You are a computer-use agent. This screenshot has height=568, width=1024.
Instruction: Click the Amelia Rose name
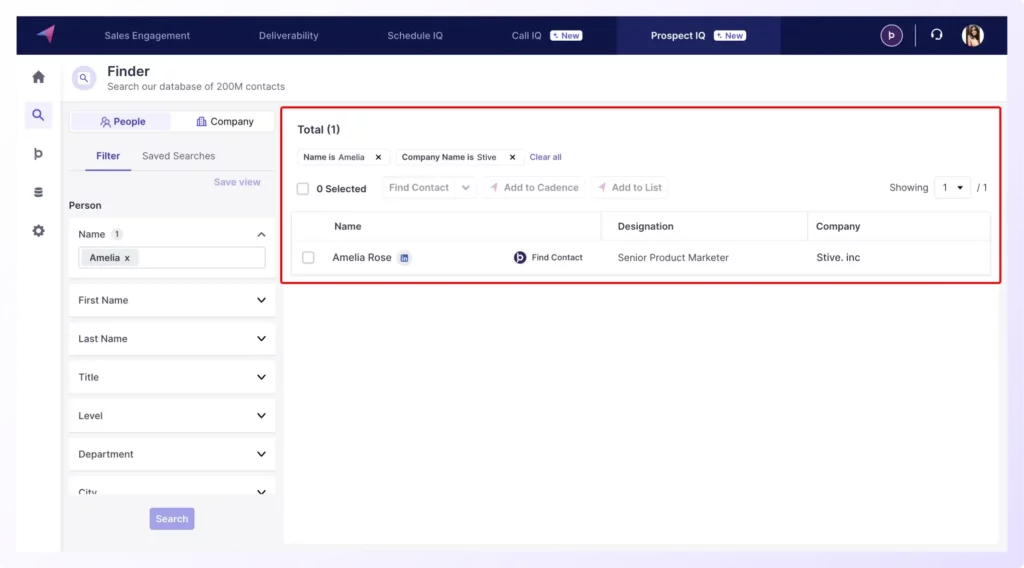362,258
